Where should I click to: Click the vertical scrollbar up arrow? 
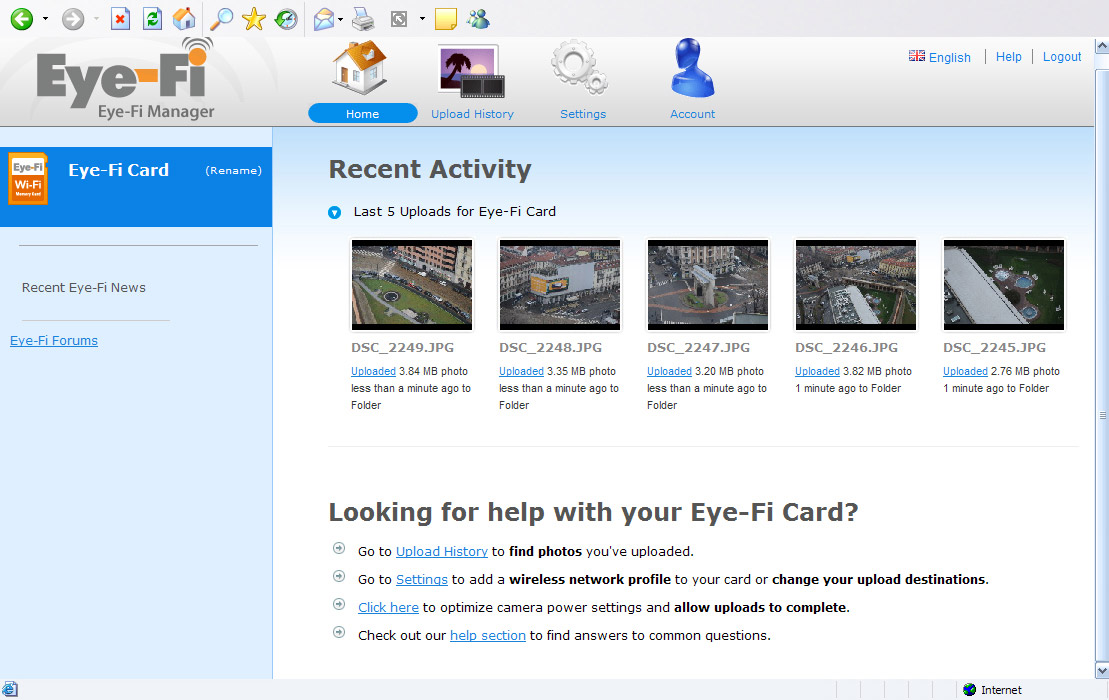(x=1102, y=47)
